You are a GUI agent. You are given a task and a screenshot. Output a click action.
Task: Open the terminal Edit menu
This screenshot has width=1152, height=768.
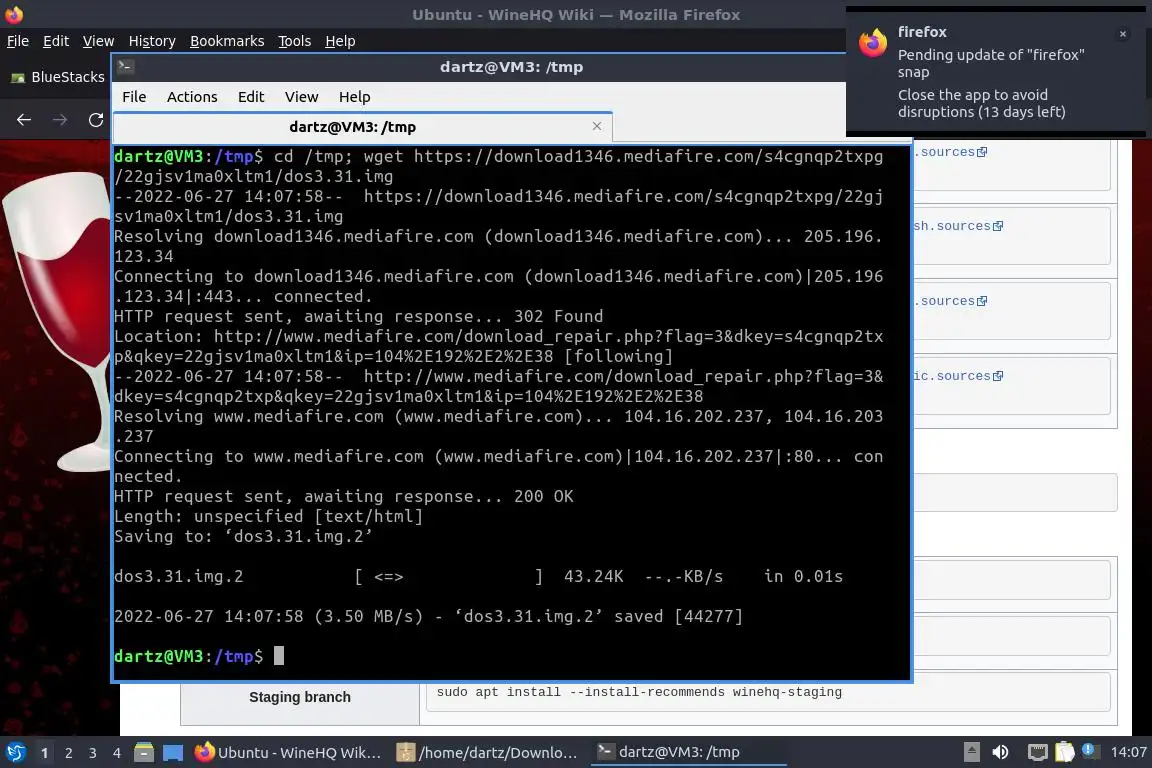click(251, 97)
